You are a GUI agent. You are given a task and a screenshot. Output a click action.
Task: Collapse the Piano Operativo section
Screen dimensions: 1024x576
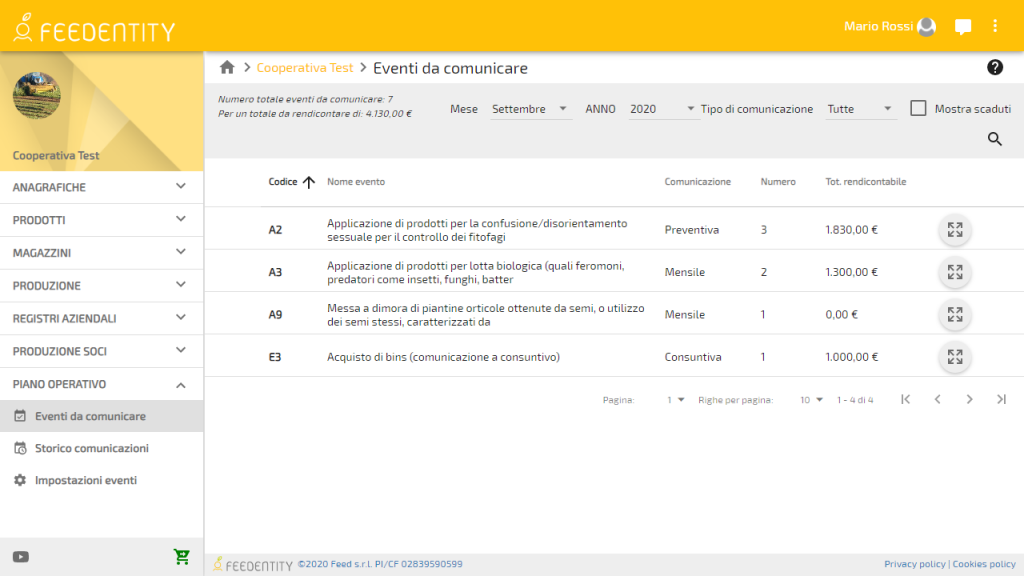point(101,384)
